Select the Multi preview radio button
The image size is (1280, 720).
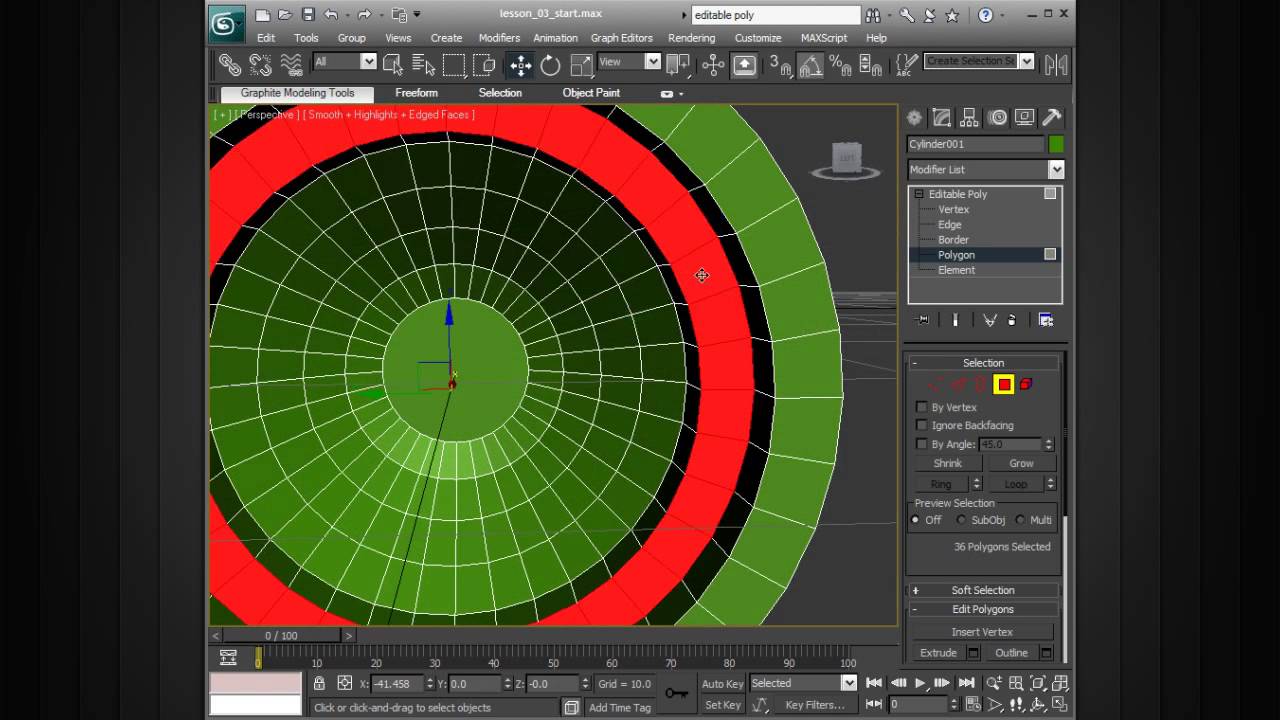point(1021,520)
